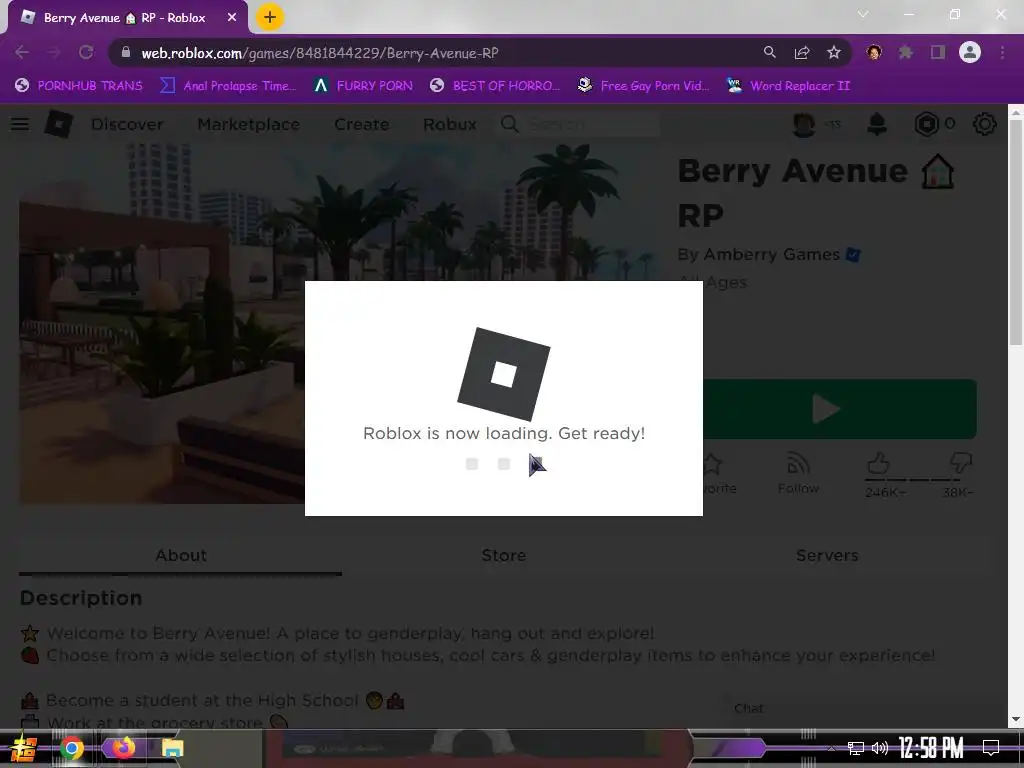Share this page icon in address bar
This screenshot has width=1024, height=768.
[802, 52]
